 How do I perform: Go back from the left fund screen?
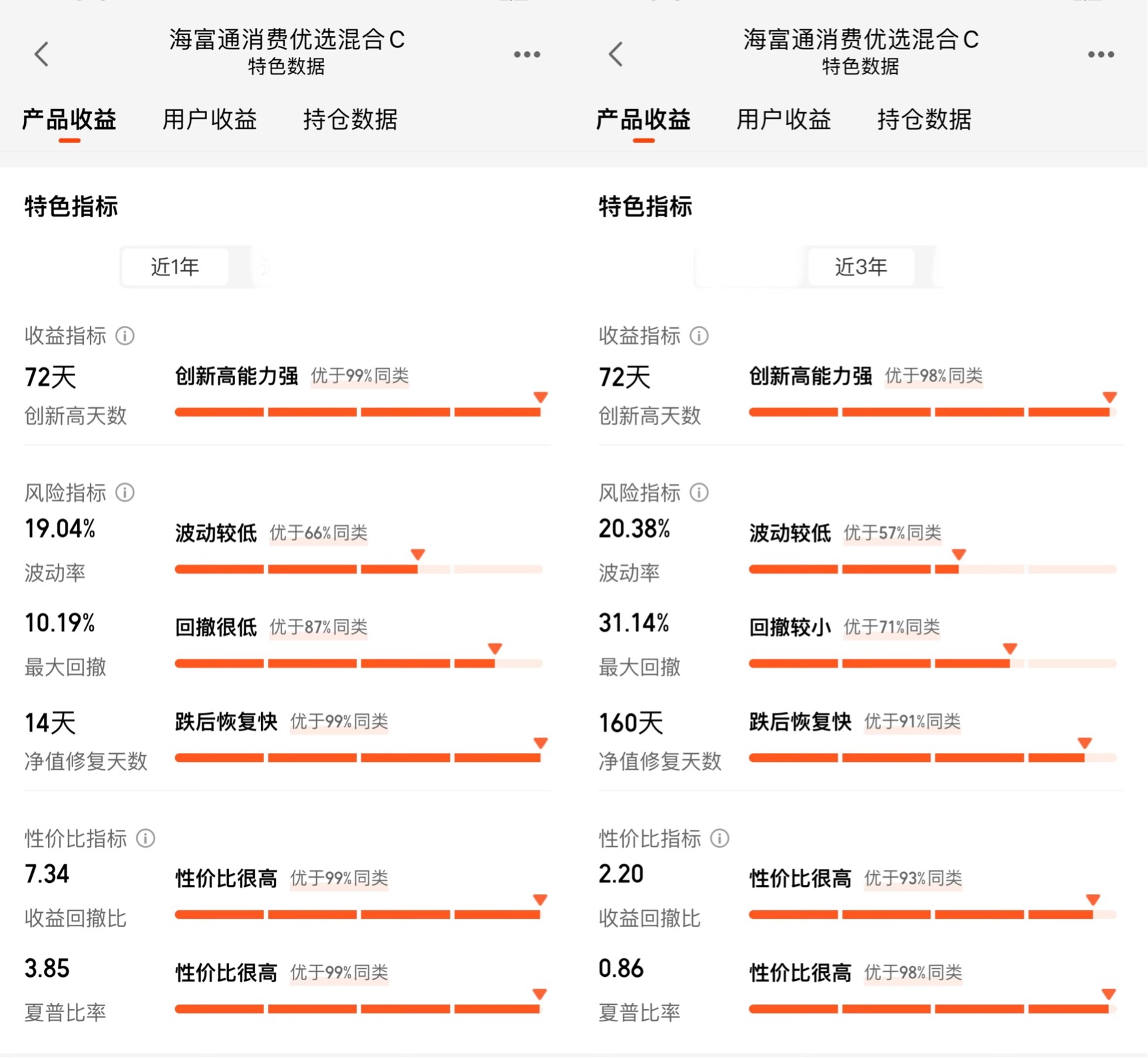pos(41,54)
